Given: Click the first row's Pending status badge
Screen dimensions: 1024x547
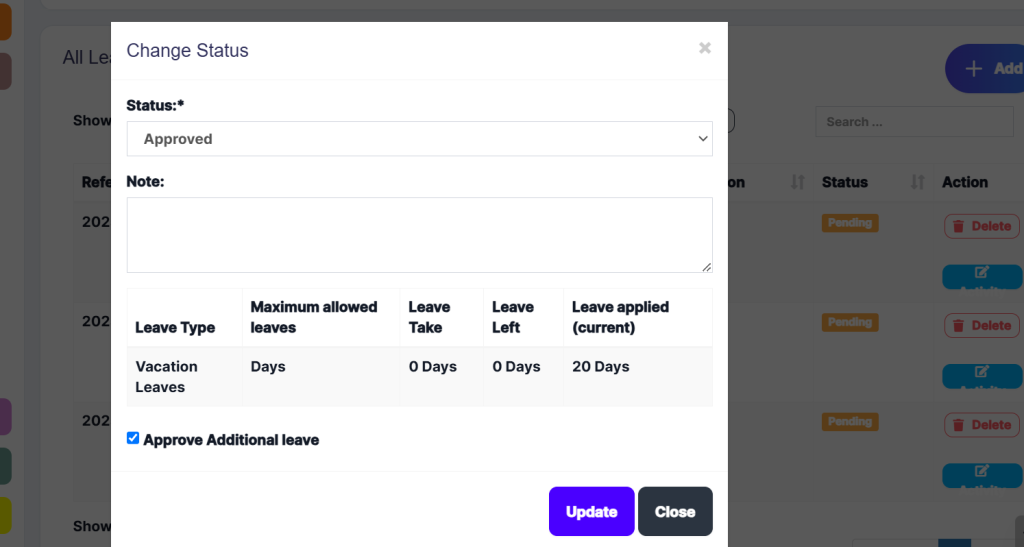Looking at the screenshot, I should pos(849,223).
